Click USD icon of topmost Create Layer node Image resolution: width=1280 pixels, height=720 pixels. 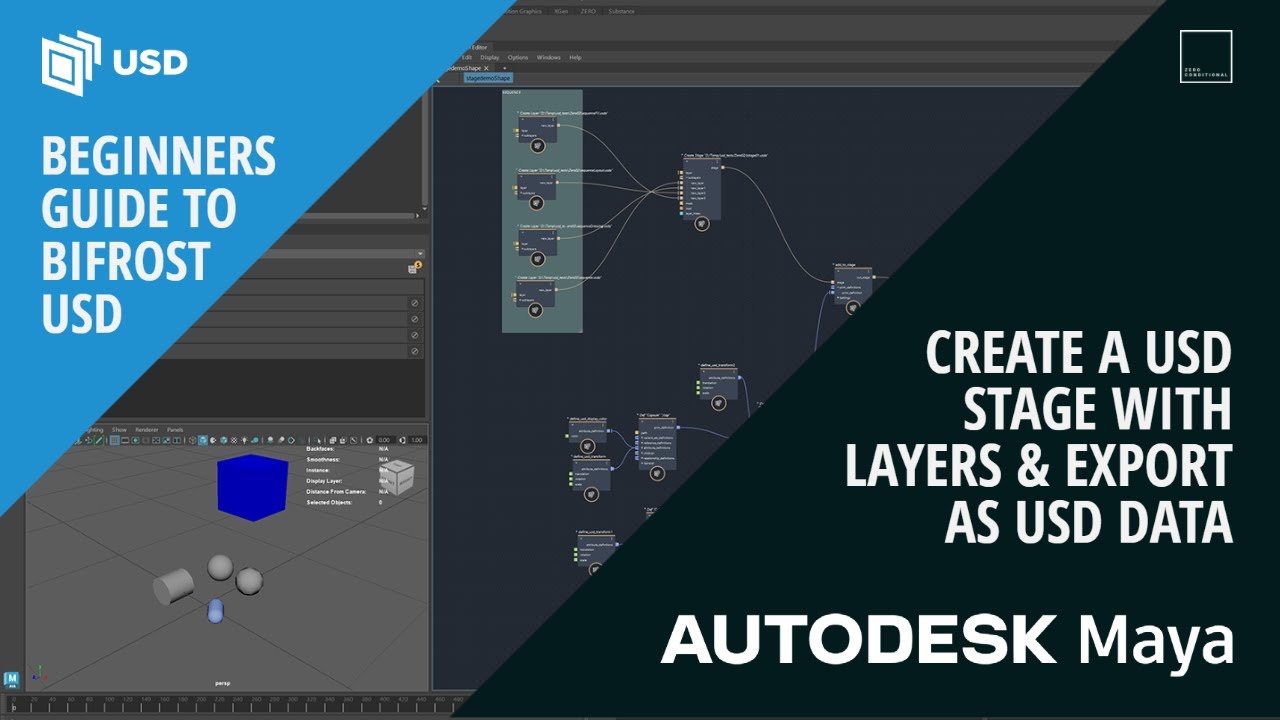tap(537, 145)
